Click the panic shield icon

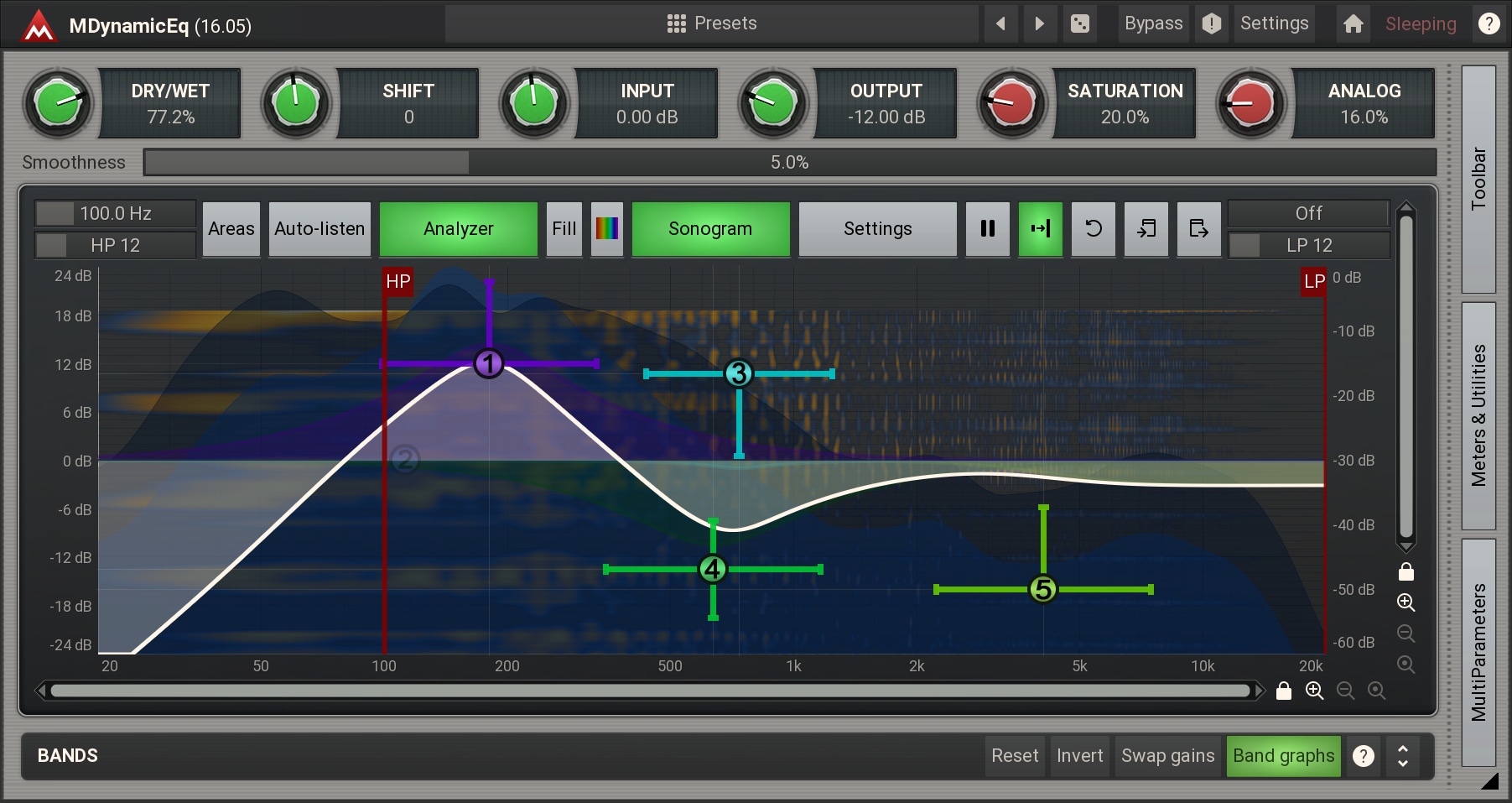point(1211,23)
